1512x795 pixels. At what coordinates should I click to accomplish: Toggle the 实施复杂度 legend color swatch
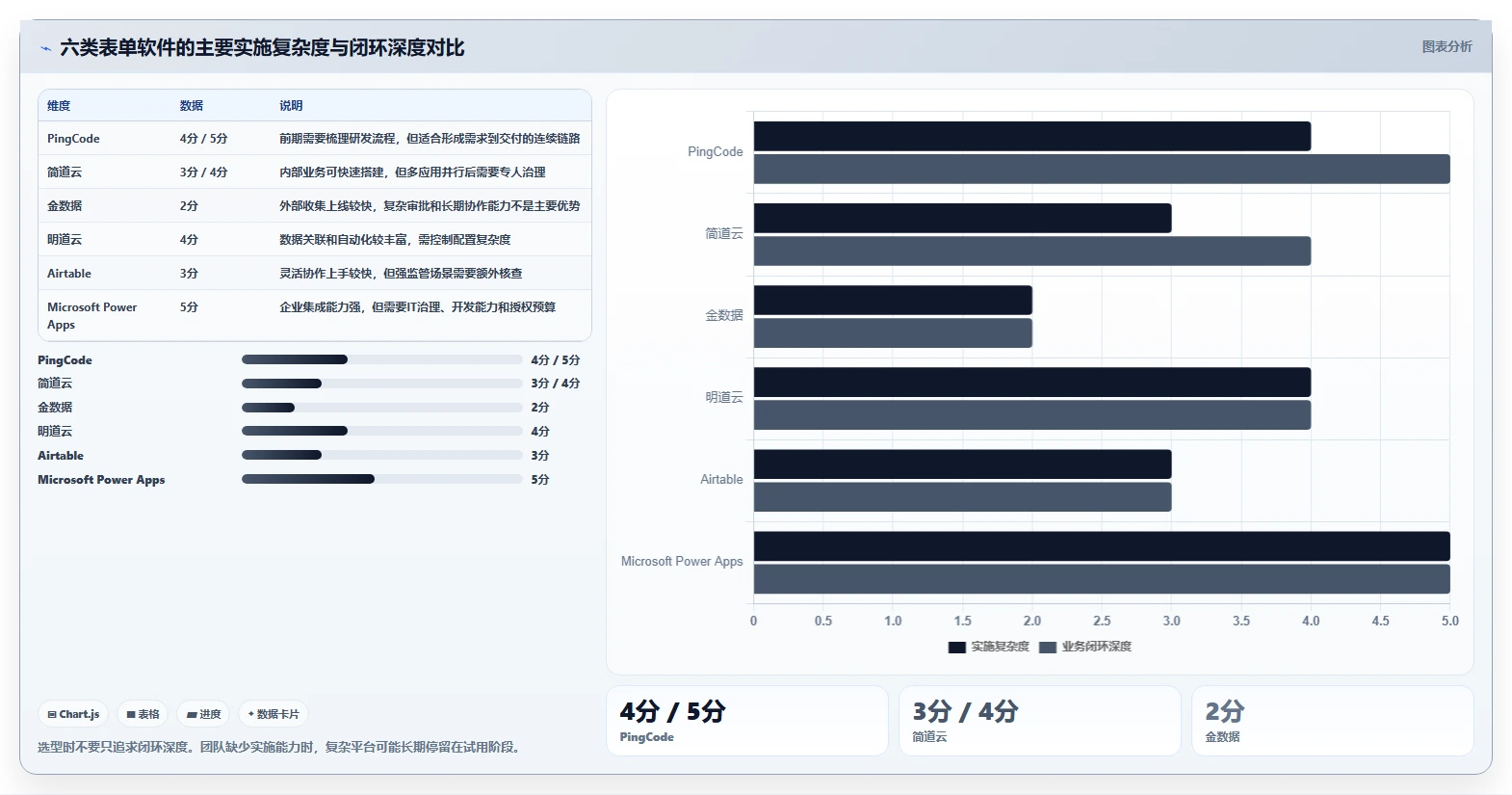pos(956,647)
